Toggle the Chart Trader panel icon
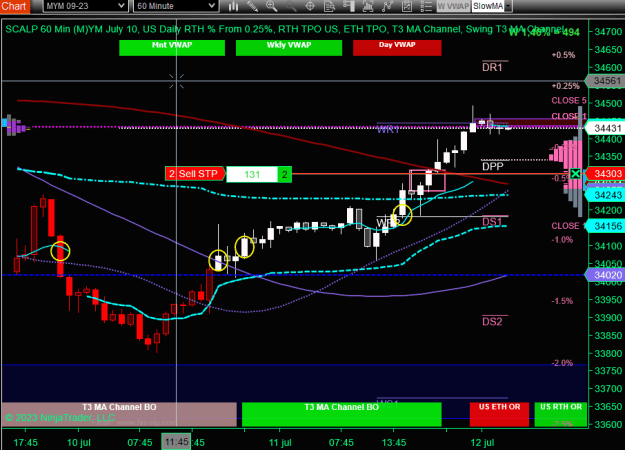This screenshot has width=625, height=450. point(349,6)
